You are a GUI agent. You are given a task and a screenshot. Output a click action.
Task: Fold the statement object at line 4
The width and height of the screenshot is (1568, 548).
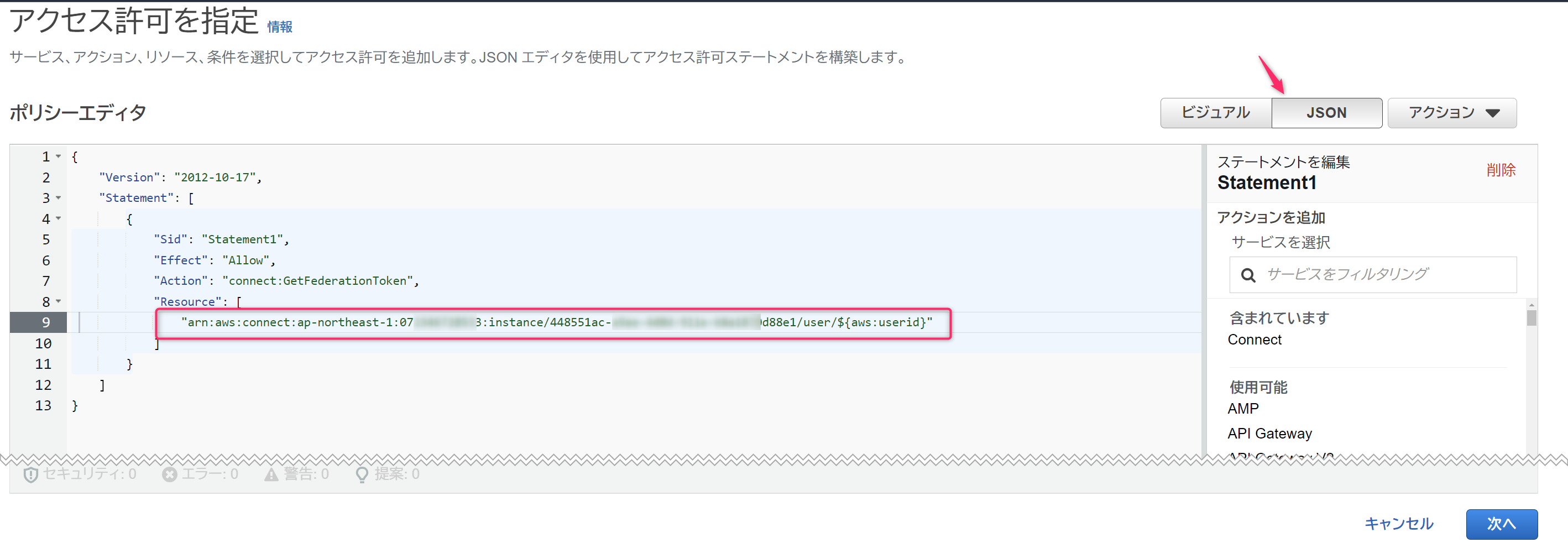[x=59, y=218]
